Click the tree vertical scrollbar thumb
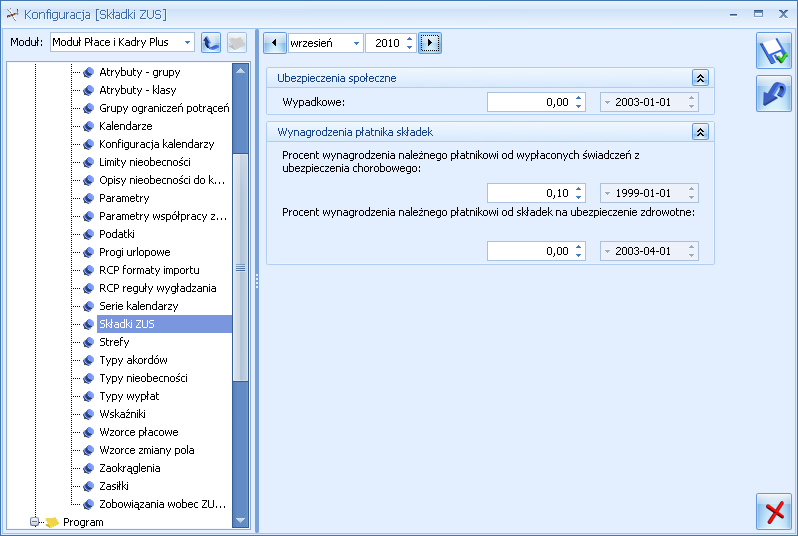This screenshot has height=536, width=798. 240,267
